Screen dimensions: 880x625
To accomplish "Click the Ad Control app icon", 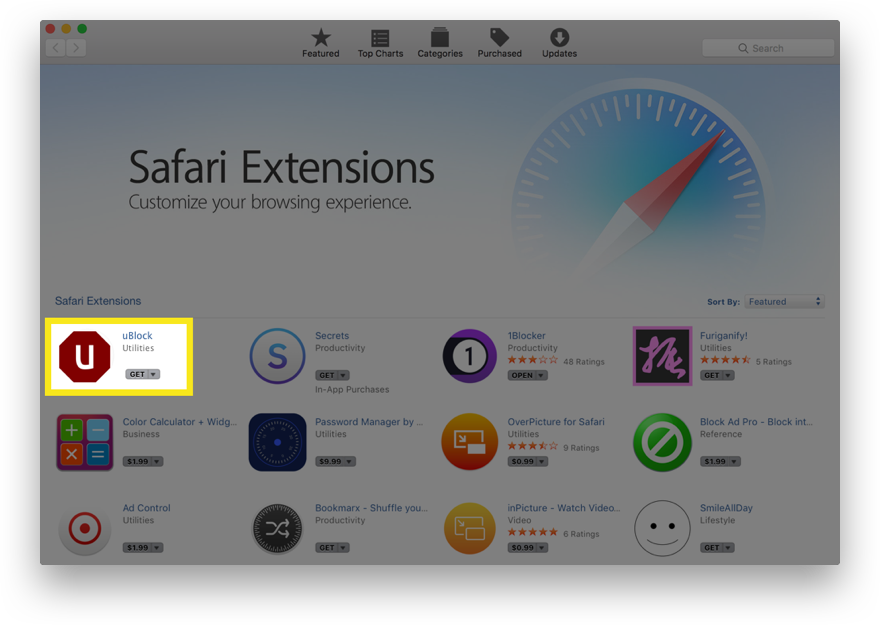I will coord(85,529).
